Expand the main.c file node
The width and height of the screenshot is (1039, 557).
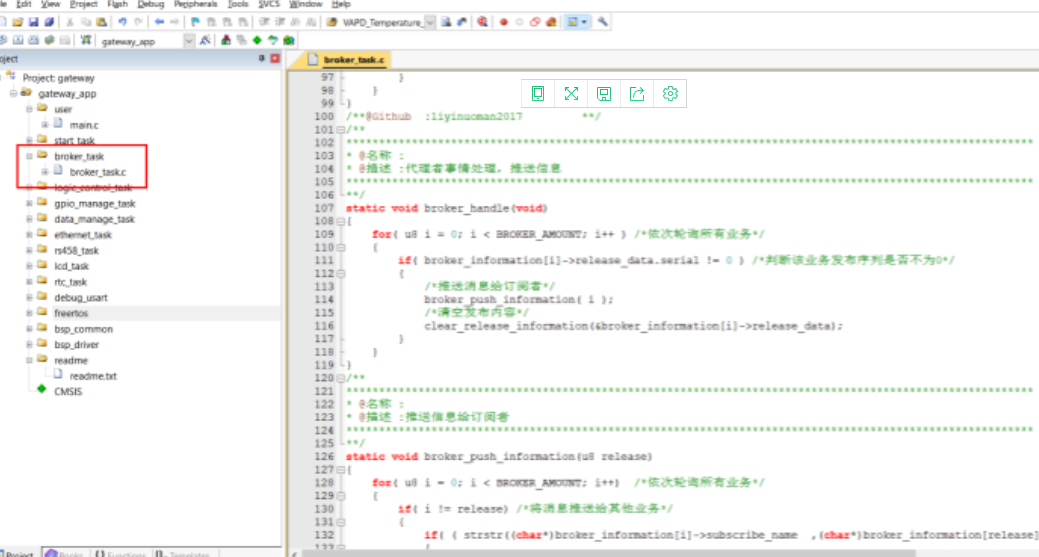point(45,125)
